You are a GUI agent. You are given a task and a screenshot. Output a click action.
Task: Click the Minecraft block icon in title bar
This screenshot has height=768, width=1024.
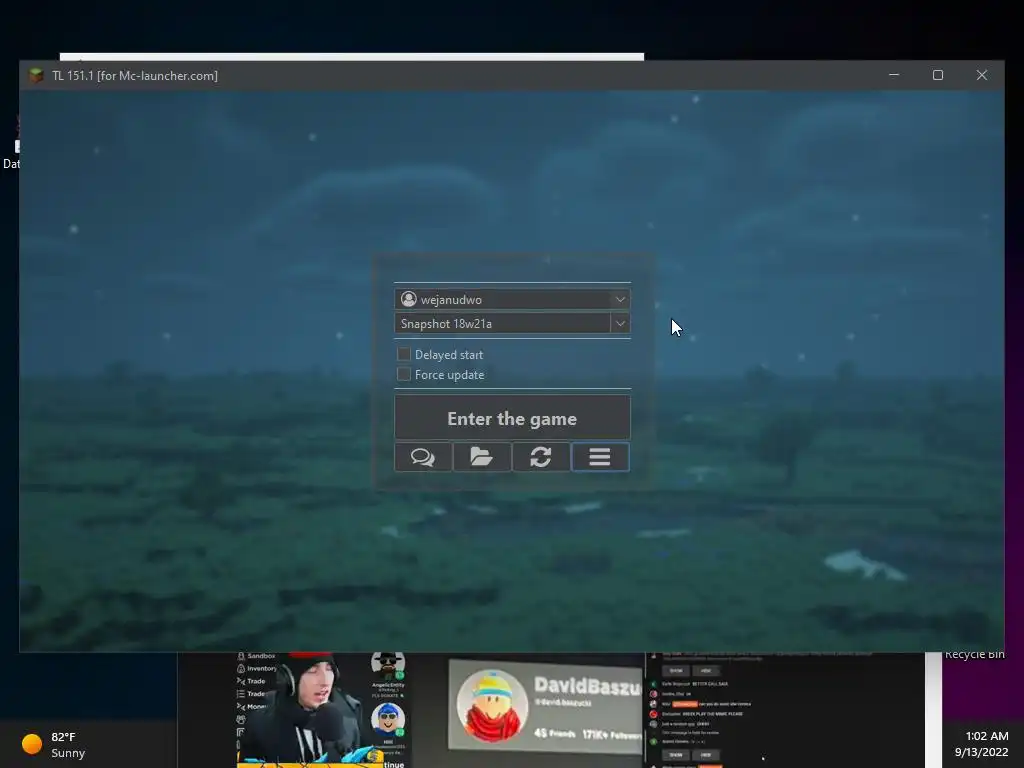pos(37,76)
